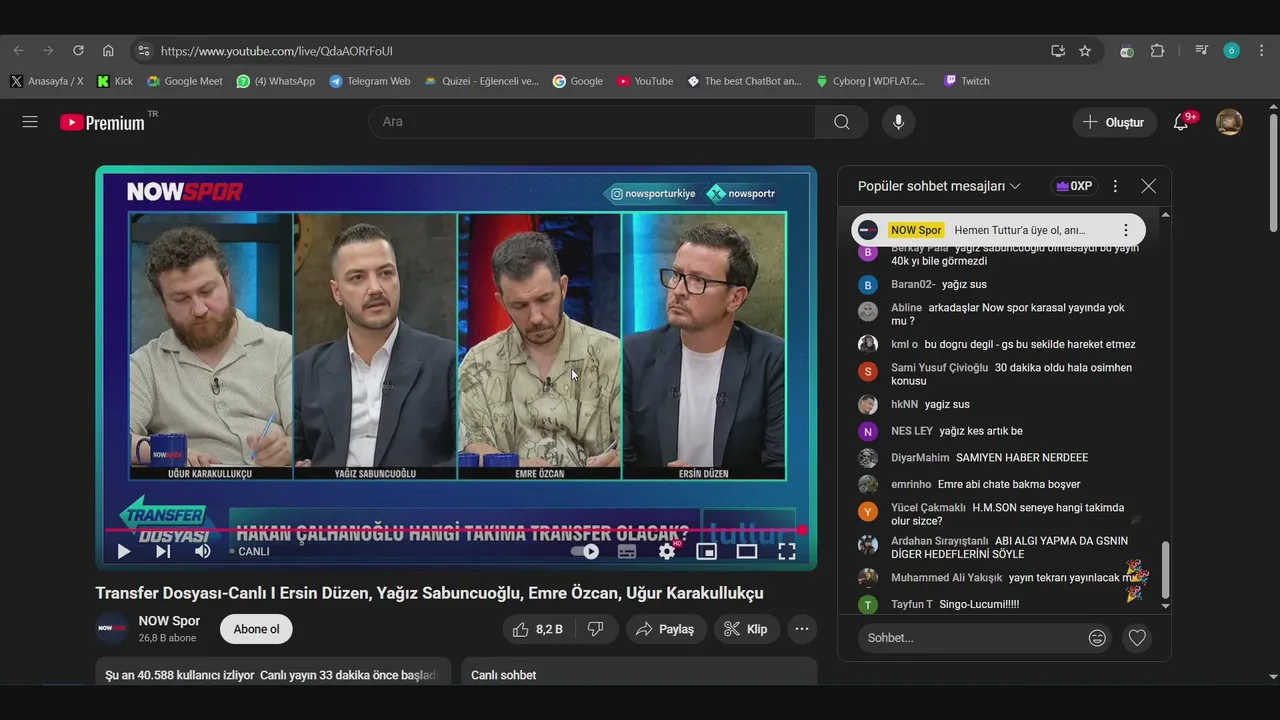
Task: Click the chat scrollbar thumb
Action: pyautogui.click(x=1165, y=570)
